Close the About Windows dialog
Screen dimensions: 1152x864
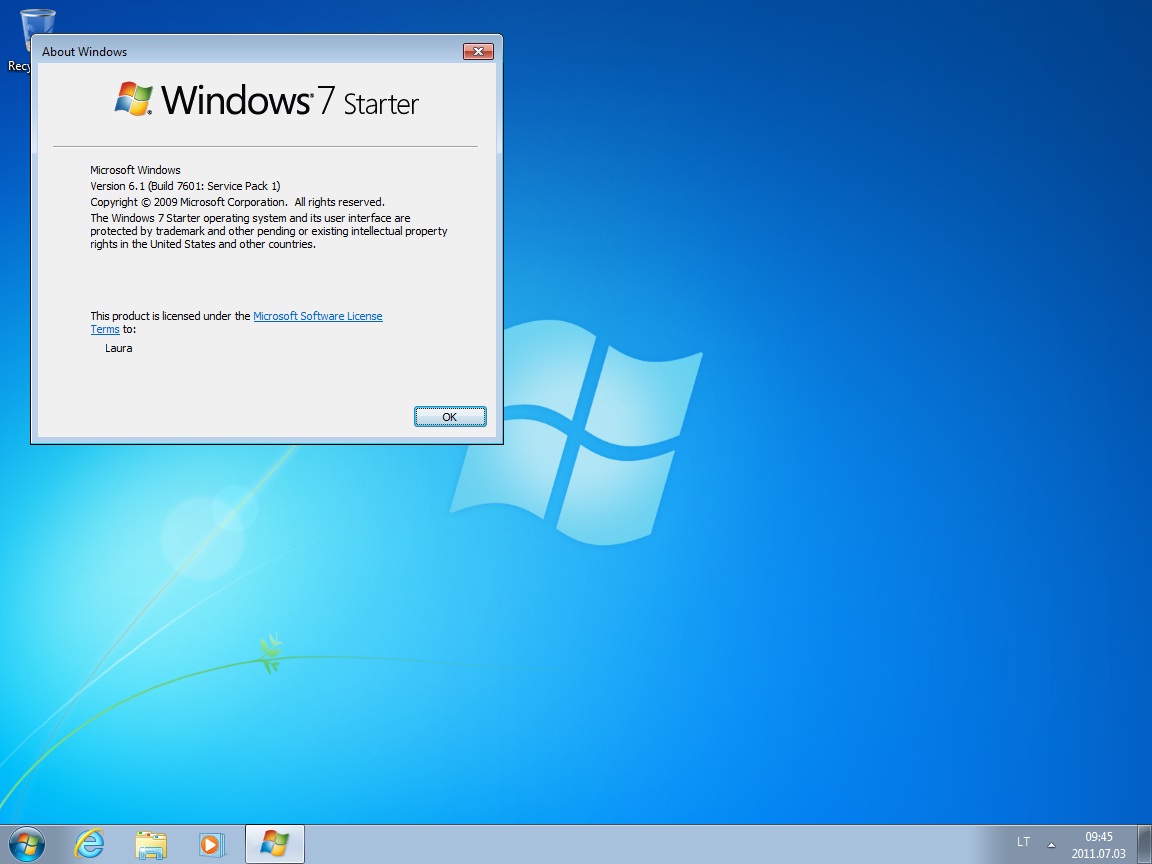478,52
